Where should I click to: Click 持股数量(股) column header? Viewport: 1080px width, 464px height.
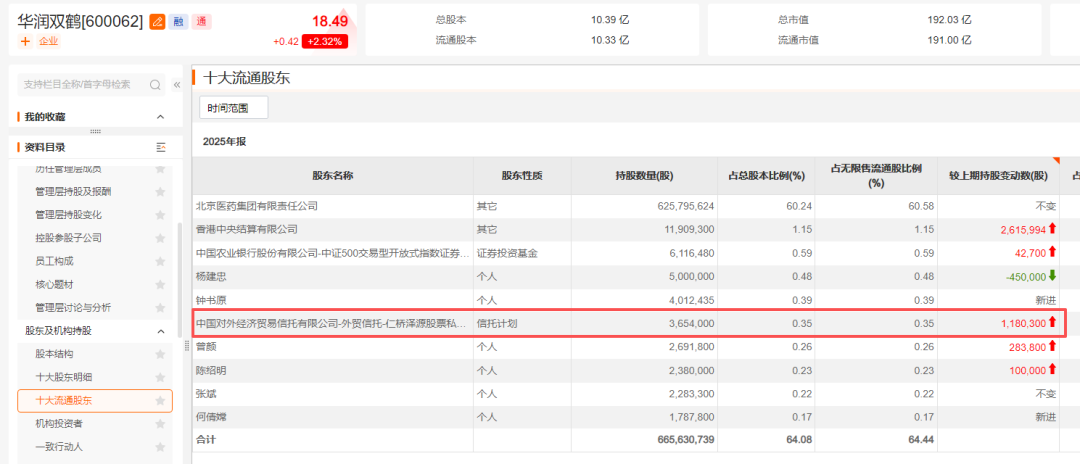click(x=644, y=176)
